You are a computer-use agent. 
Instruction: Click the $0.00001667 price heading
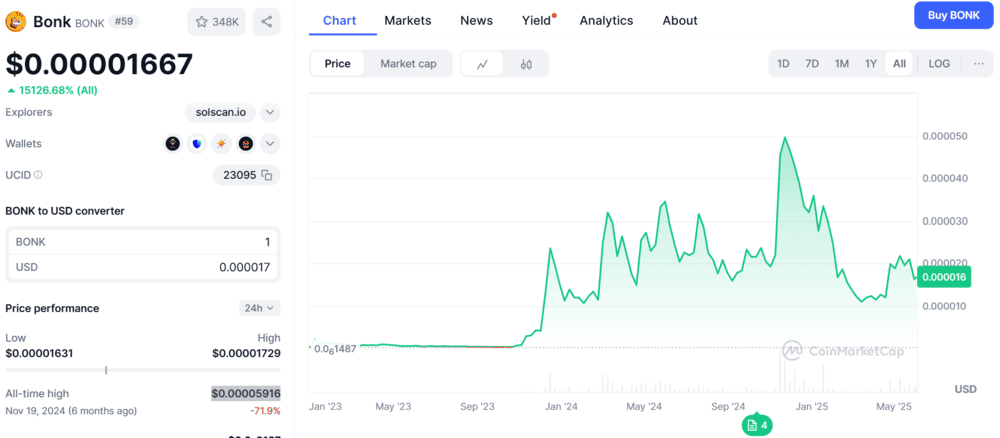coord(99,64)
